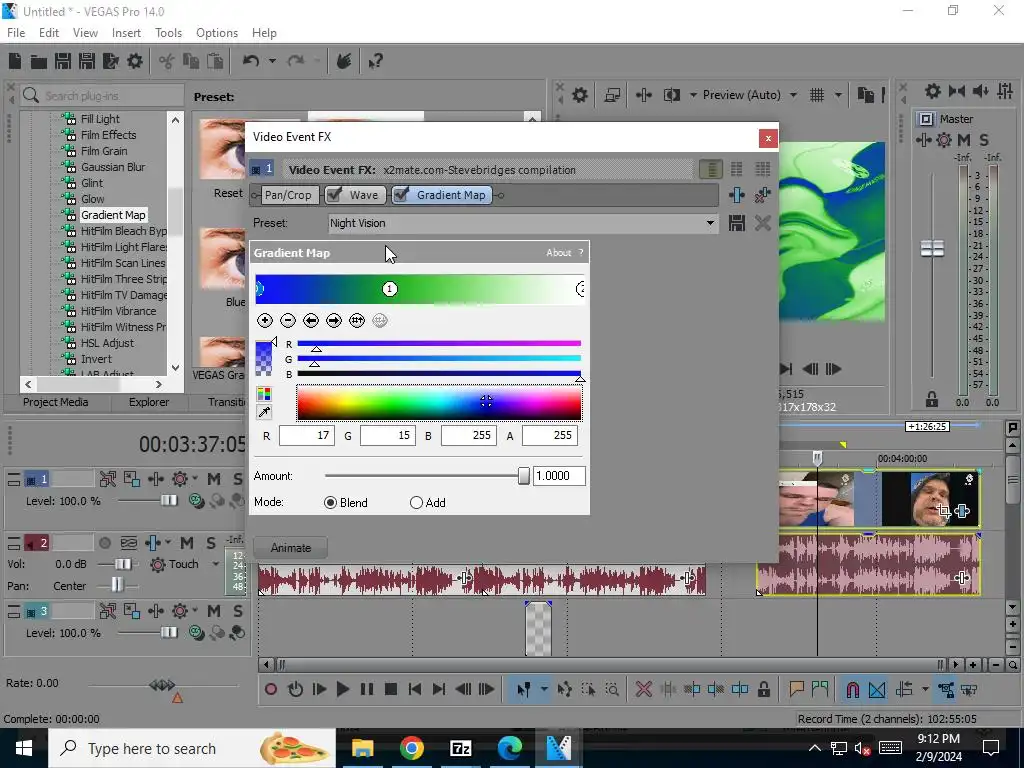Click the Normal Edit Tool arrow icon
1024x768 pixels.
[523, 689]
